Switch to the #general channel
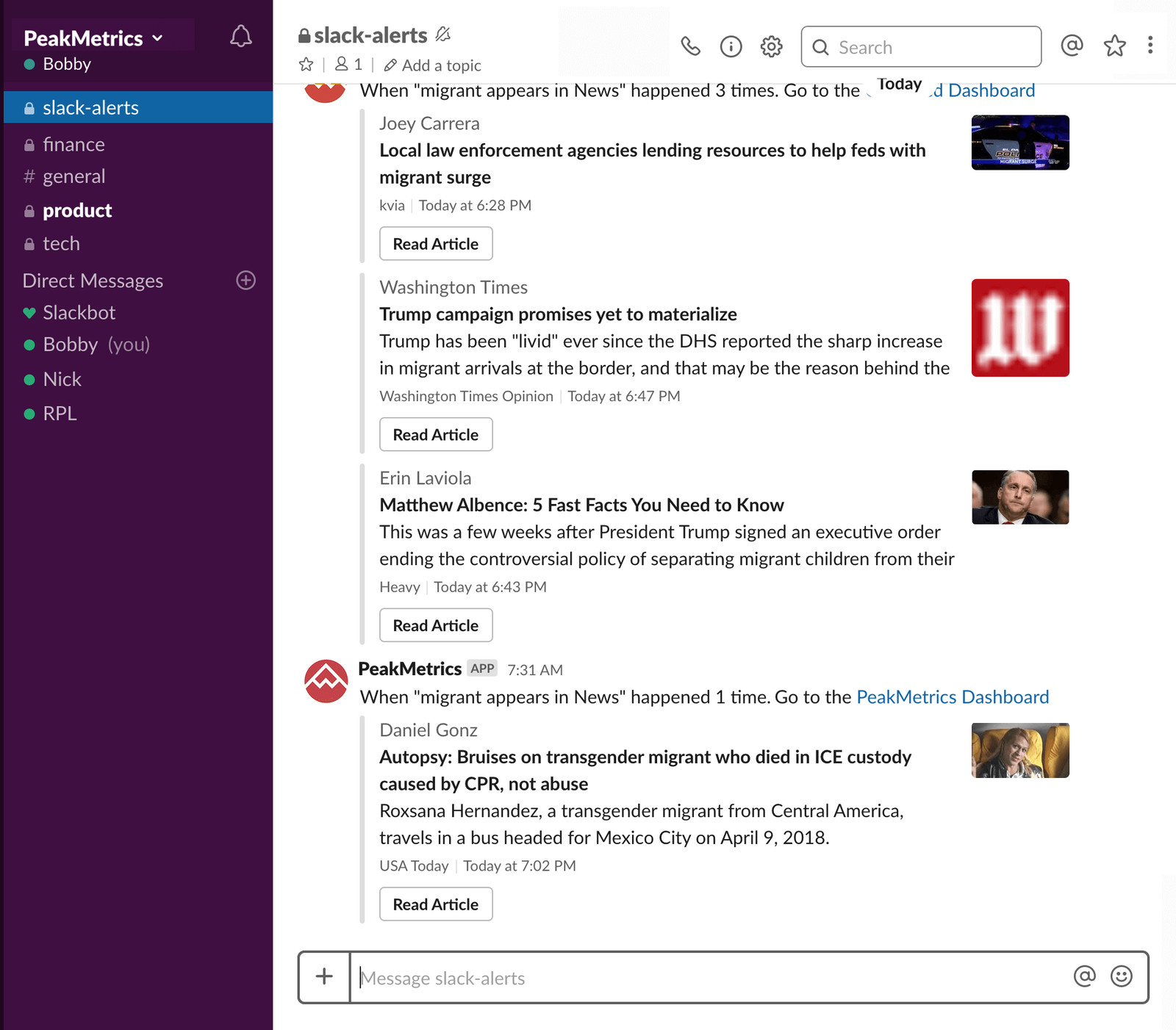Viewport: 1176px width, 1030px height. pos(73,176)
